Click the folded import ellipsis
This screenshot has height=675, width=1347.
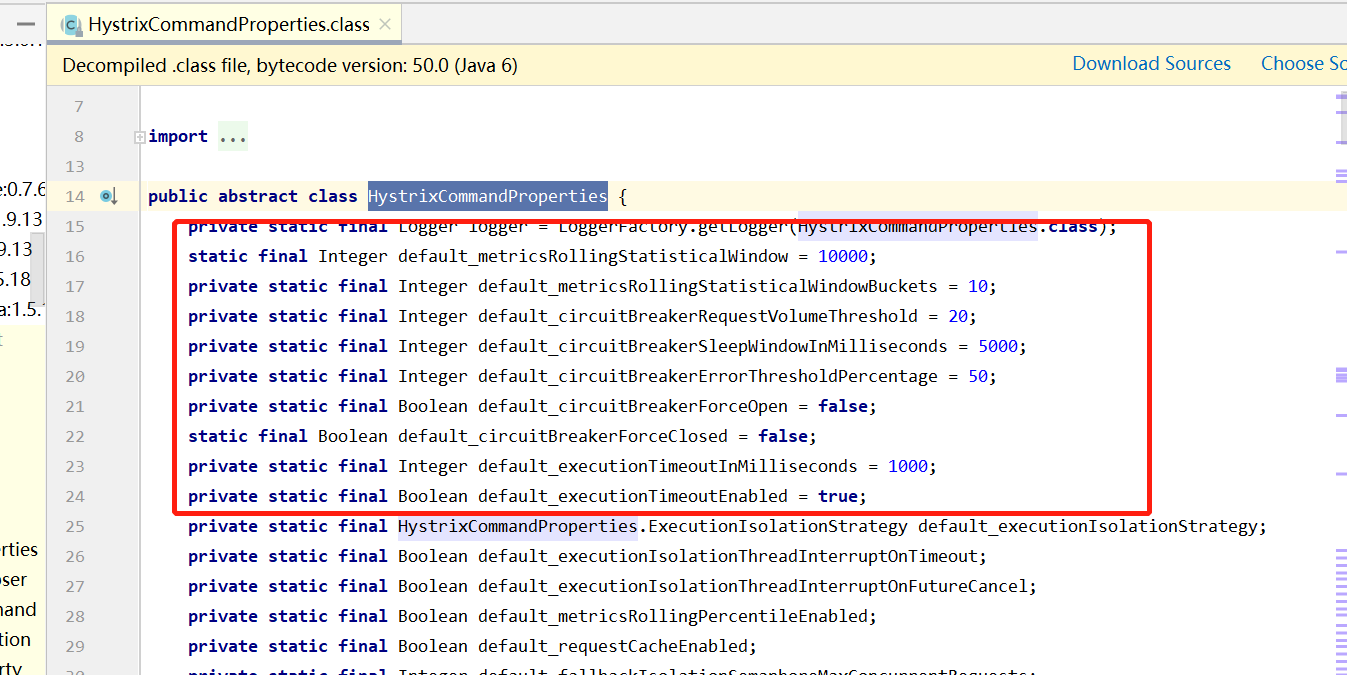coord(232,137)
